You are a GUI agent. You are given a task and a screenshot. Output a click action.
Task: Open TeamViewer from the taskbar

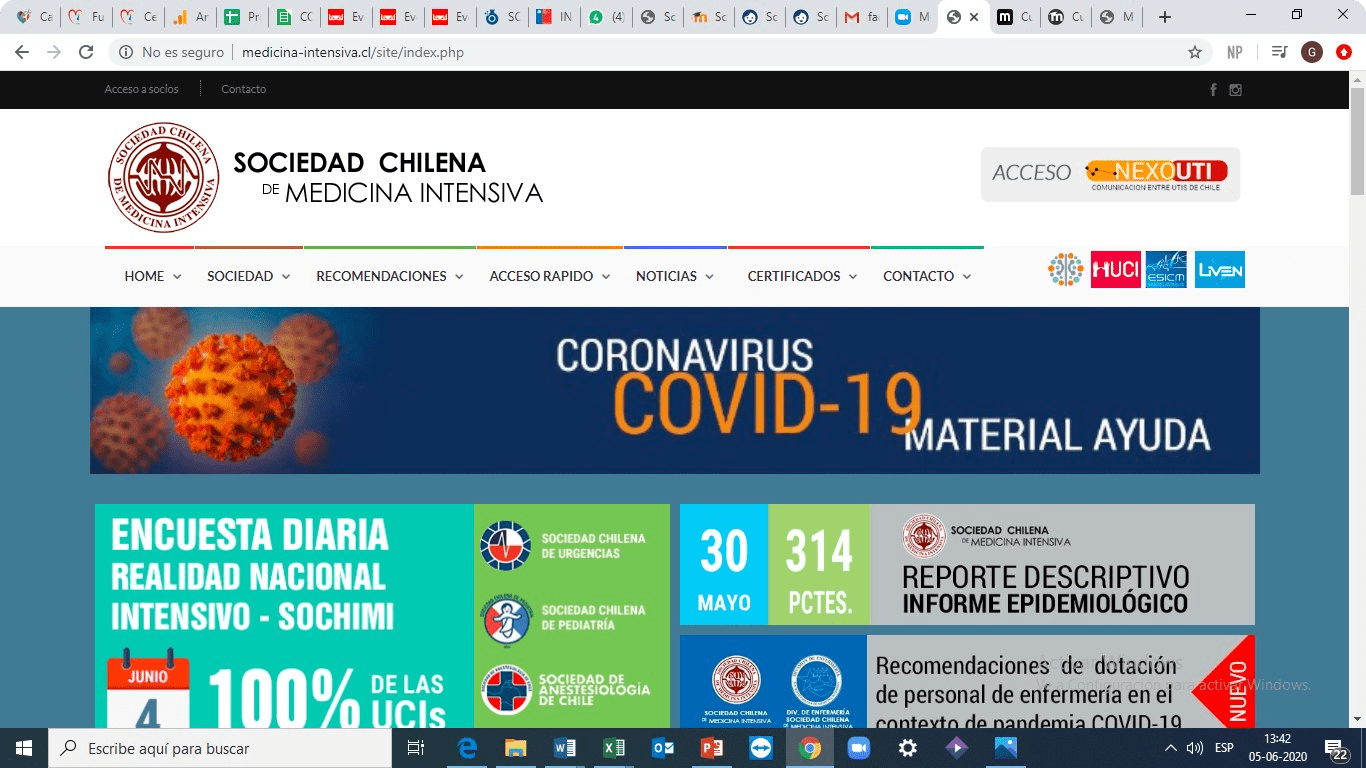coord(761,748)
